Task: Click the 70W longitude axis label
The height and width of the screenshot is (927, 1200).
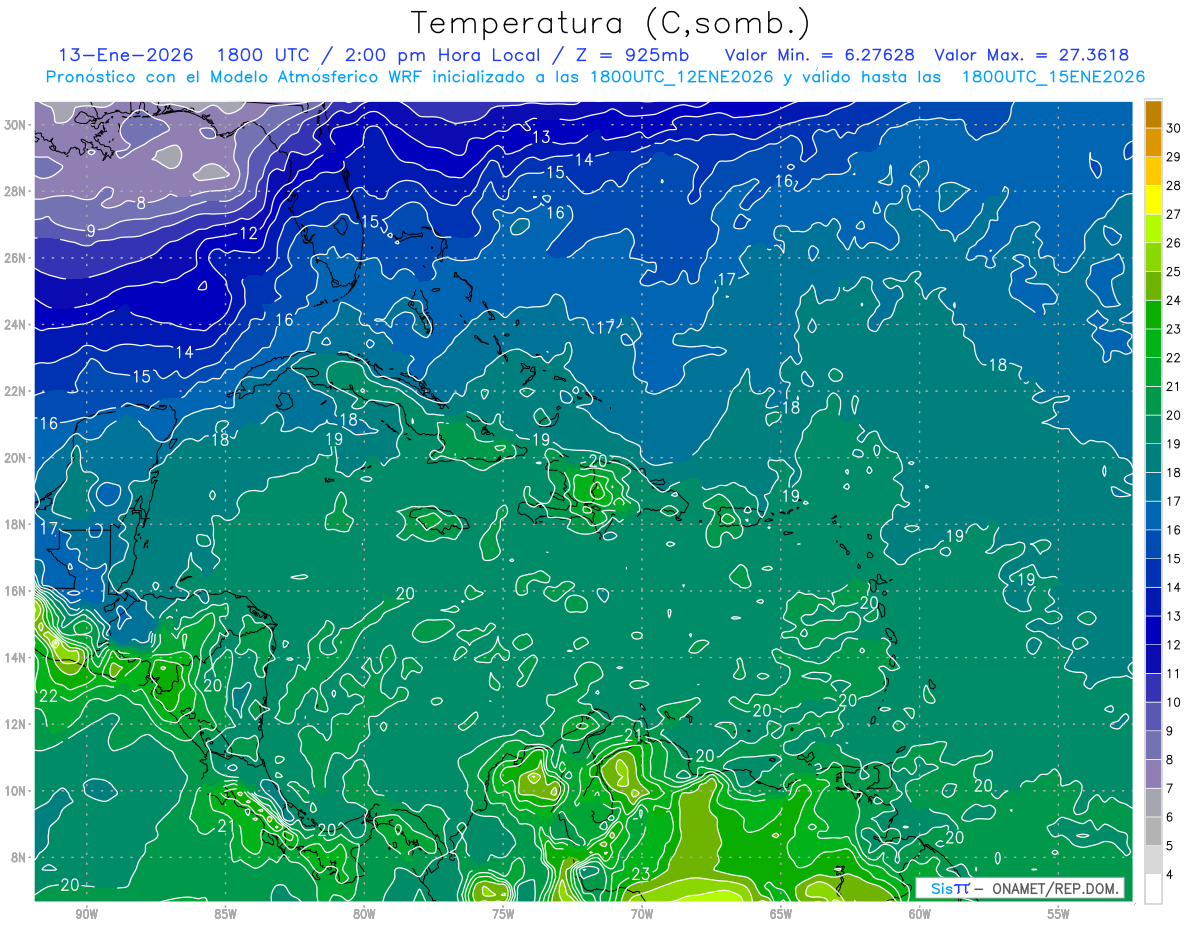Action: pos(642,914)
